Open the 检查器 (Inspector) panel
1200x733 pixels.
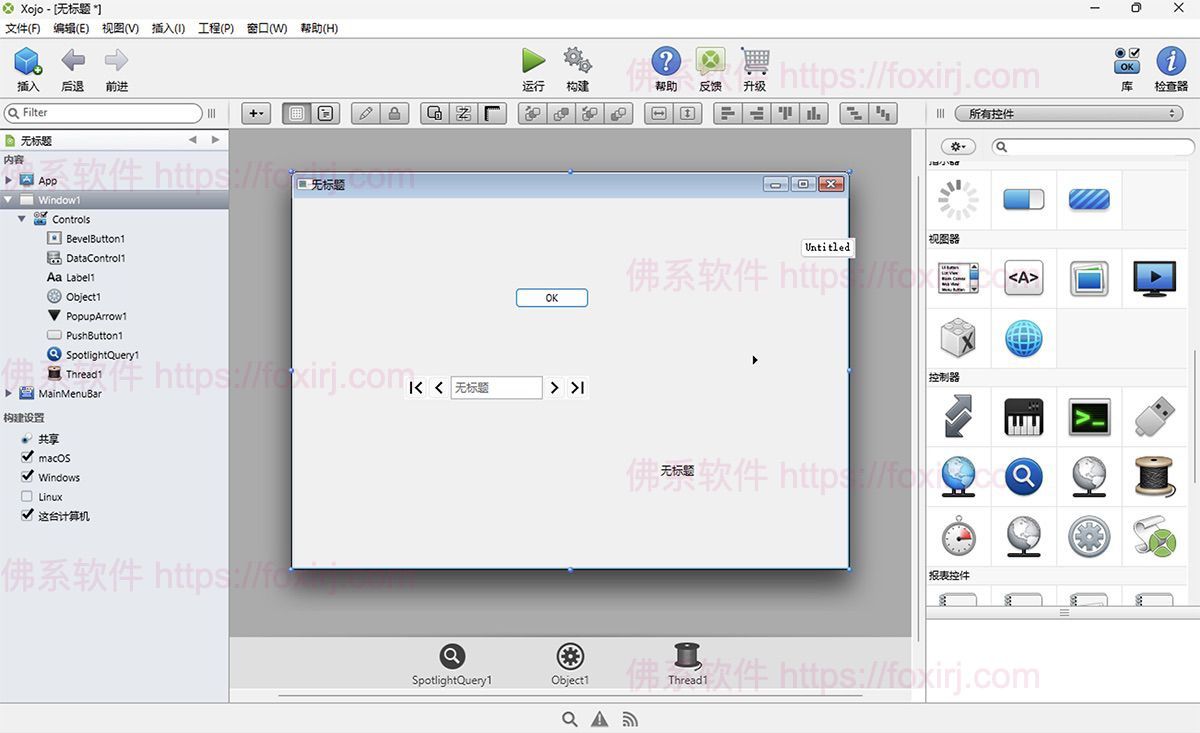click(1172, 67)
